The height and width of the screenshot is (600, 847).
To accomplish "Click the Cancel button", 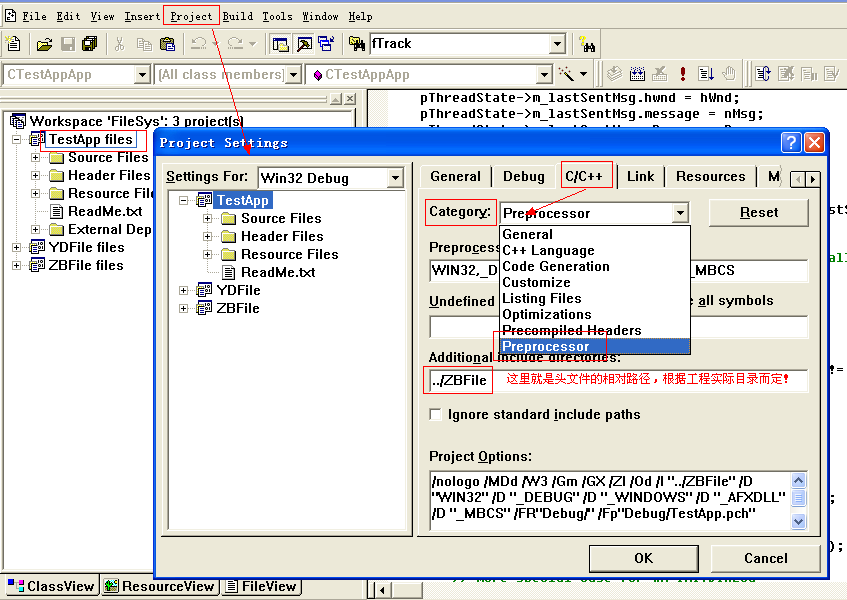I will tap(765, 558).
